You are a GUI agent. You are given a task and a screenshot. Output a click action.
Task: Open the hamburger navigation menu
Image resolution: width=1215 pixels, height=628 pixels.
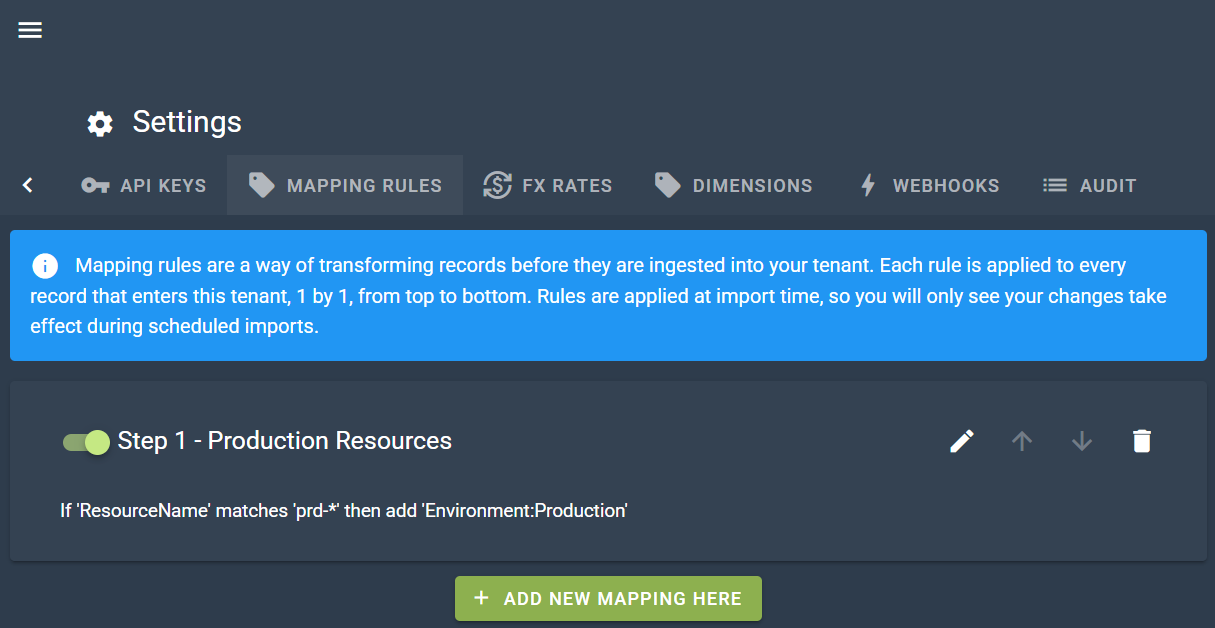click(30, 30)
